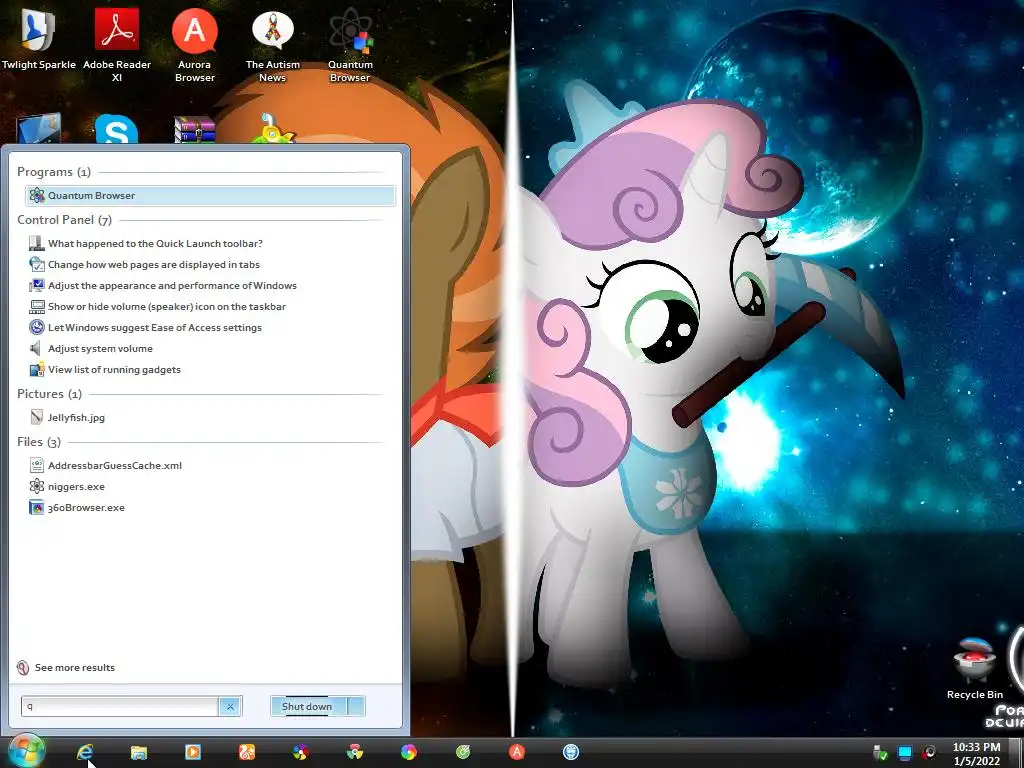
Task: Click the blue monitor tray icon
Action: click(x=904, y=753)
